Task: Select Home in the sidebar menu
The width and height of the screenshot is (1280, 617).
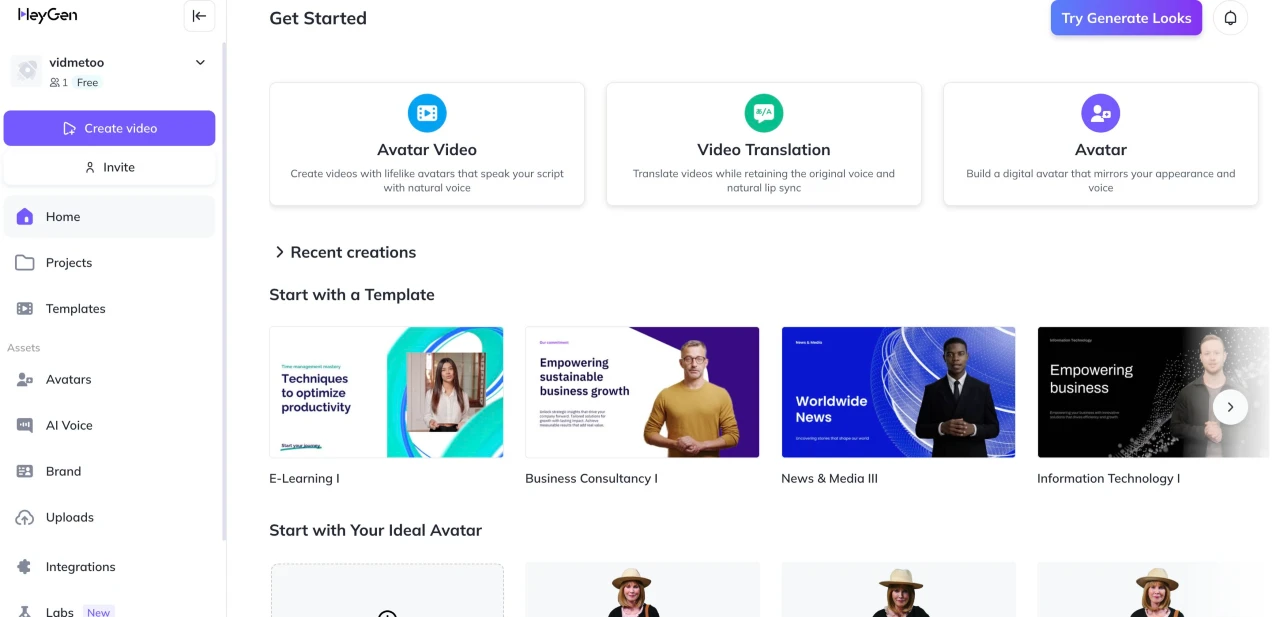Action: [62, 217]
